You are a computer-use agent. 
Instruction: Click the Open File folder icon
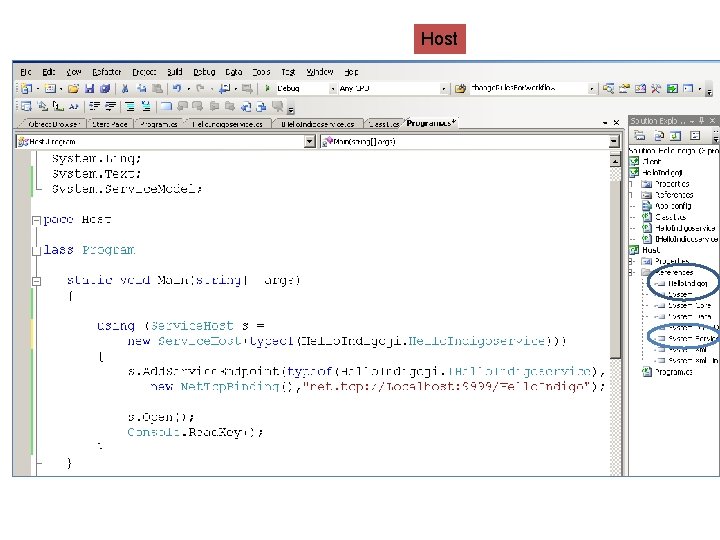[73, 88]
